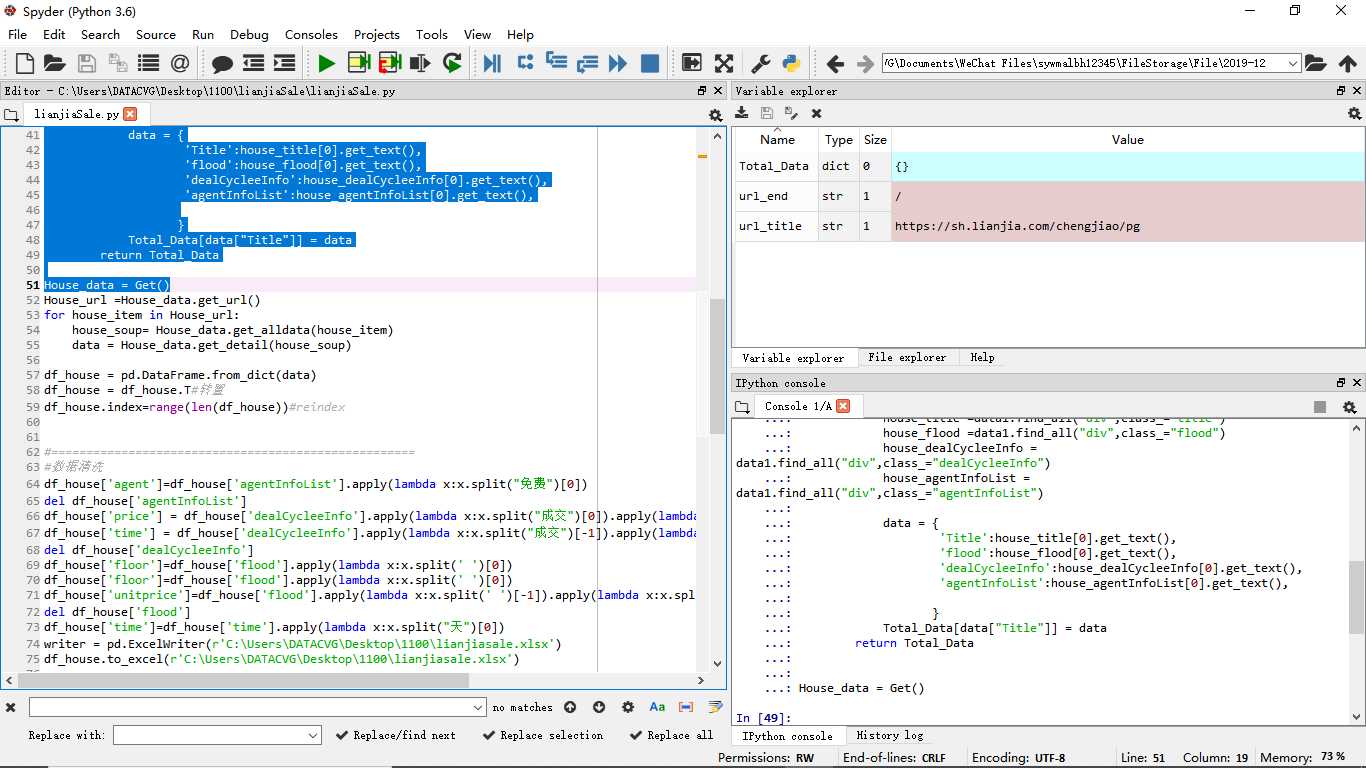Expand the Replace with dropdown
The height and width of the screenshot is (768, 1366).
313,735
